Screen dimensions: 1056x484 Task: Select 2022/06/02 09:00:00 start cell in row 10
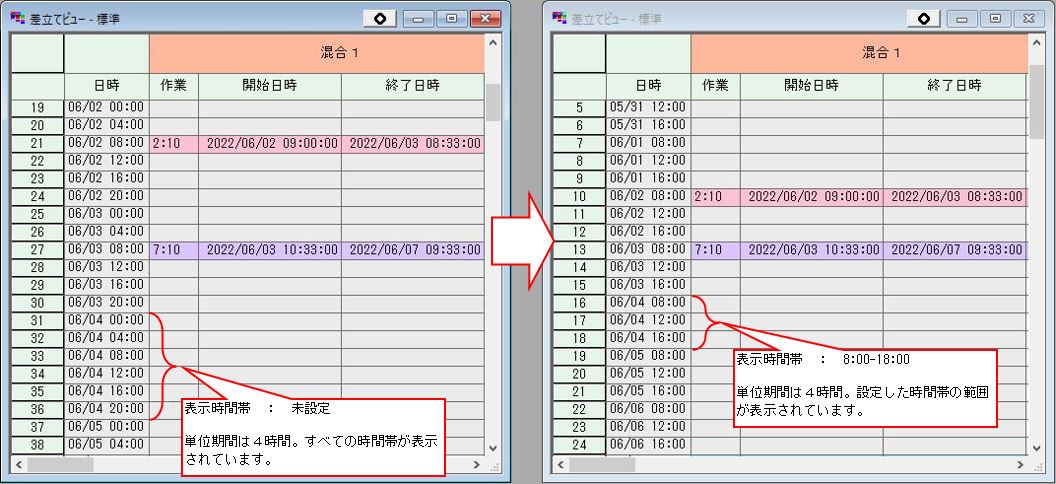point(812,197)
